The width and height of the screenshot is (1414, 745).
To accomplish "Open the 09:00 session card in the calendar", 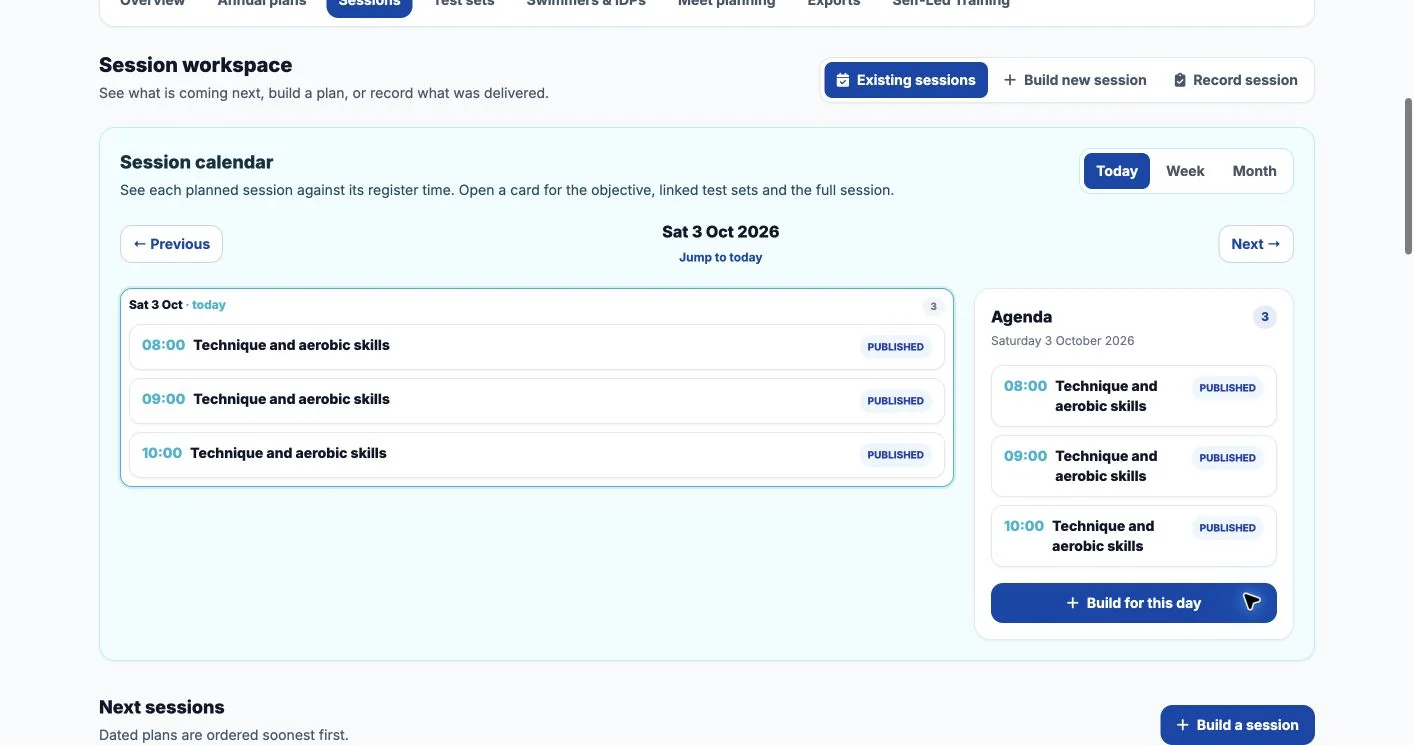I will [537, 401].
